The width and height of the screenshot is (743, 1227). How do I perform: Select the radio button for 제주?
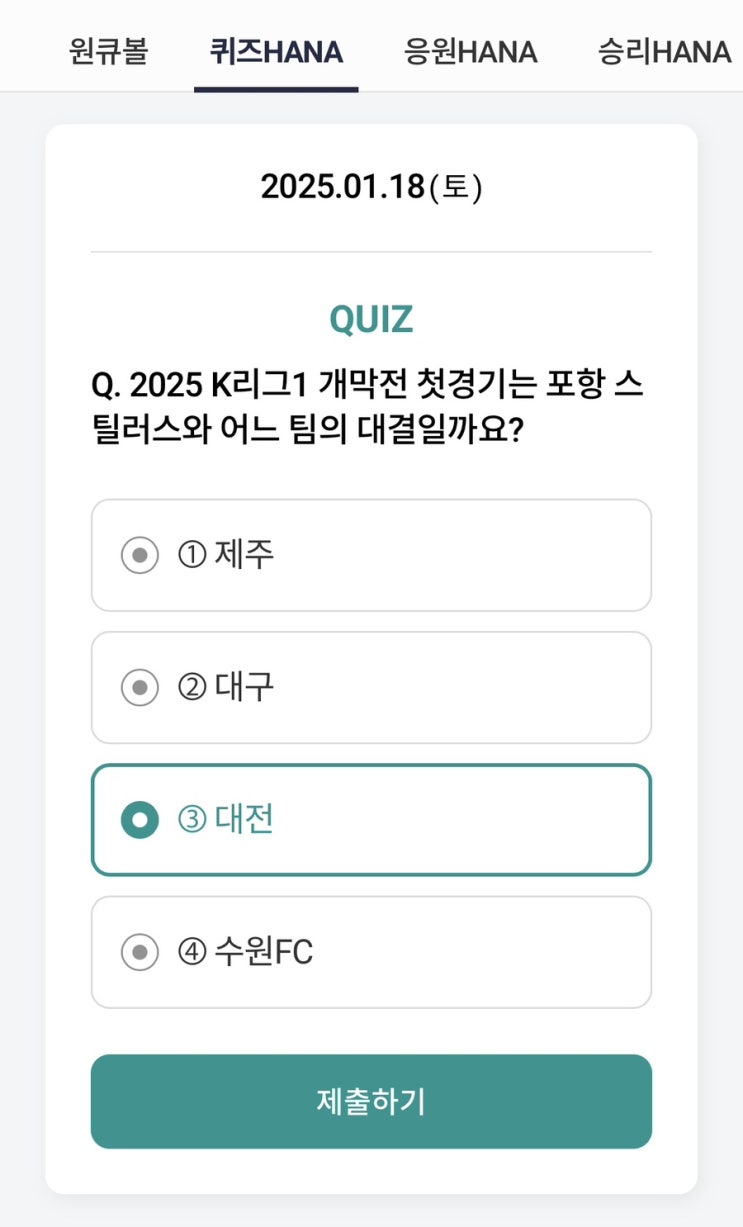pyautogui.click(x=140, y=555)
